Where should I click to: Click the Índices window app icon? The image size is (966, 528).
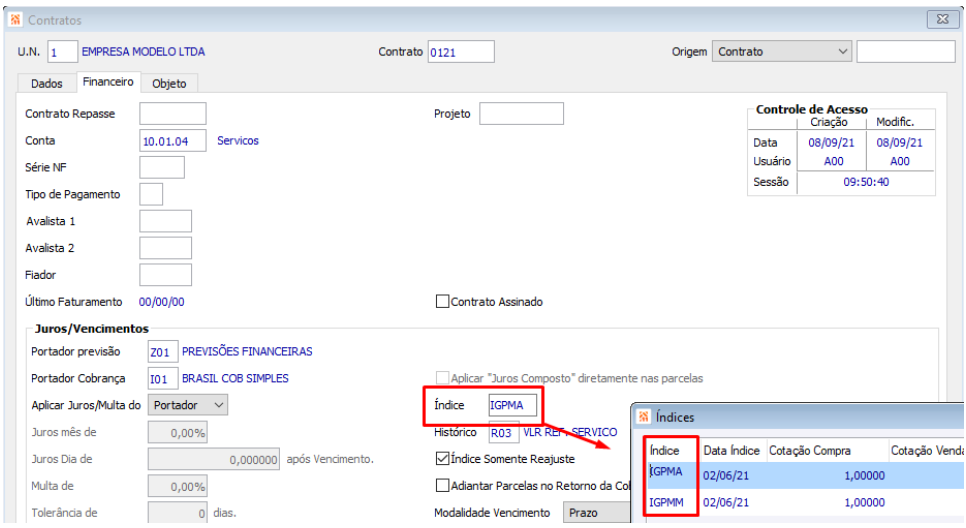(643, 417)
